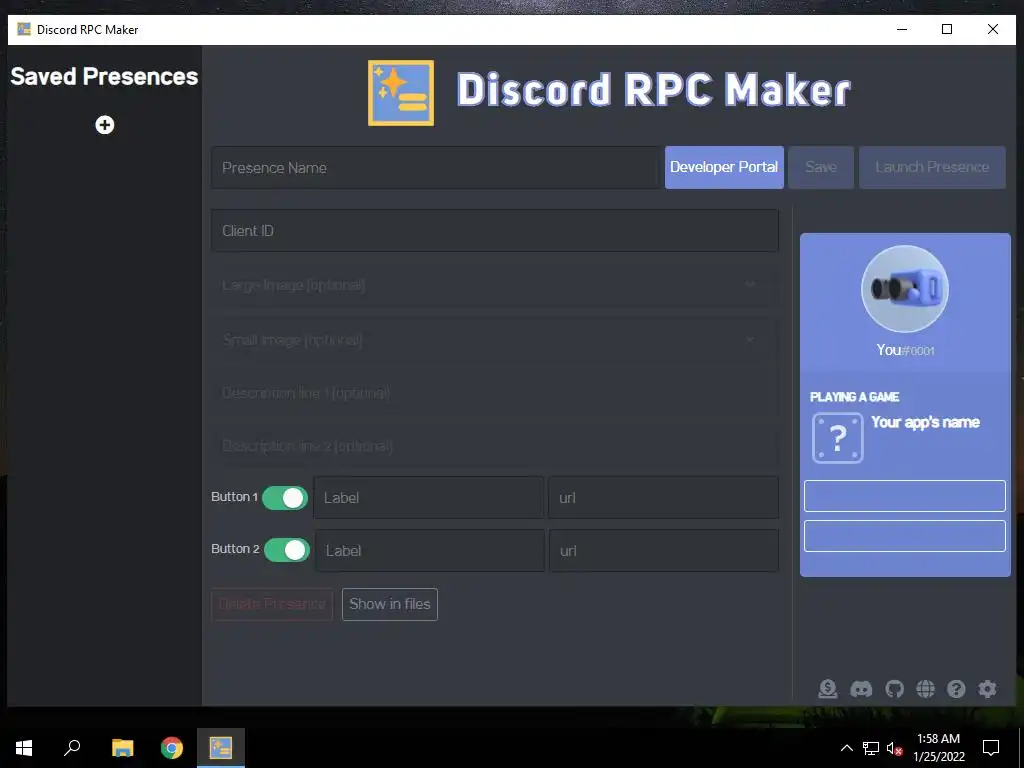Click the Save button
1024x768 pixels.
[821, 167]
